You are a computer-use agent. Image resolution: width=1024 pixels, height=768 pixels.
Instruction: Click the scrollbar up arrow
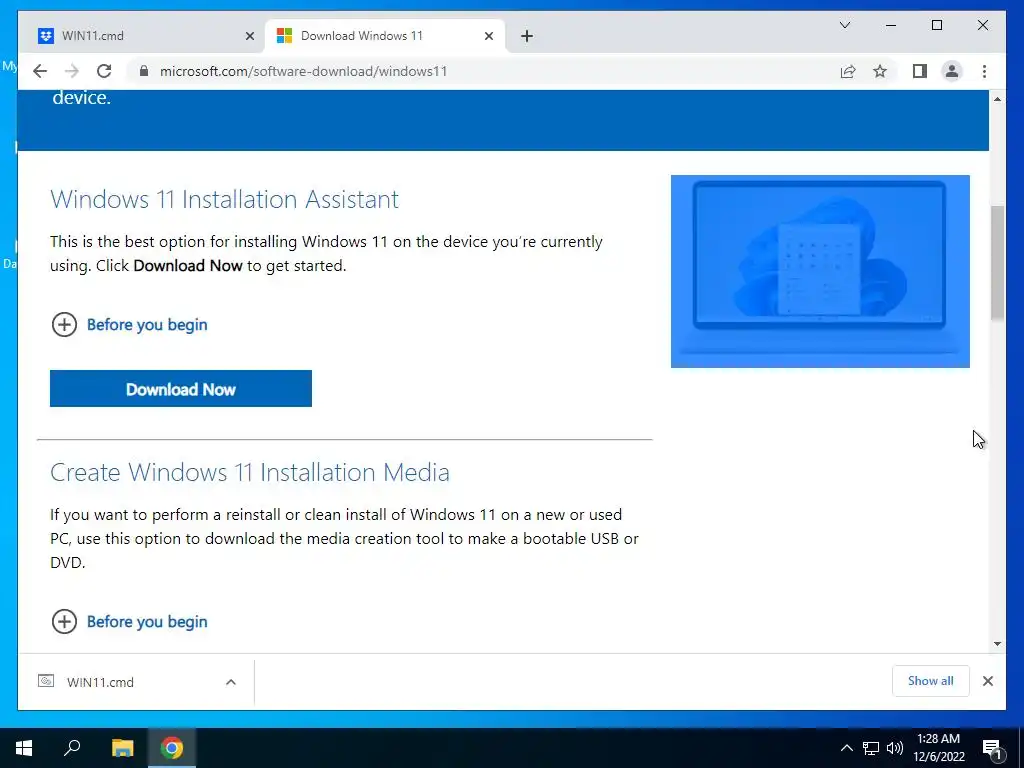[x=997, y=99]
